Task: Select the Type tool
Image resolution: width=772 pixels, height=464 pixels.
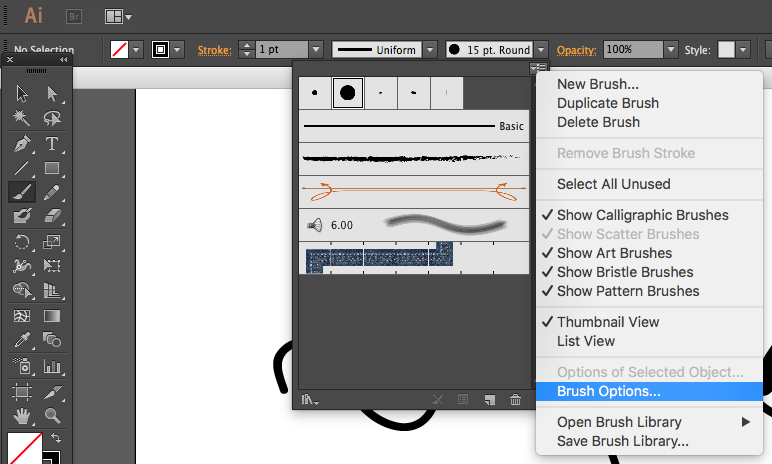Action: click(52, 144)
